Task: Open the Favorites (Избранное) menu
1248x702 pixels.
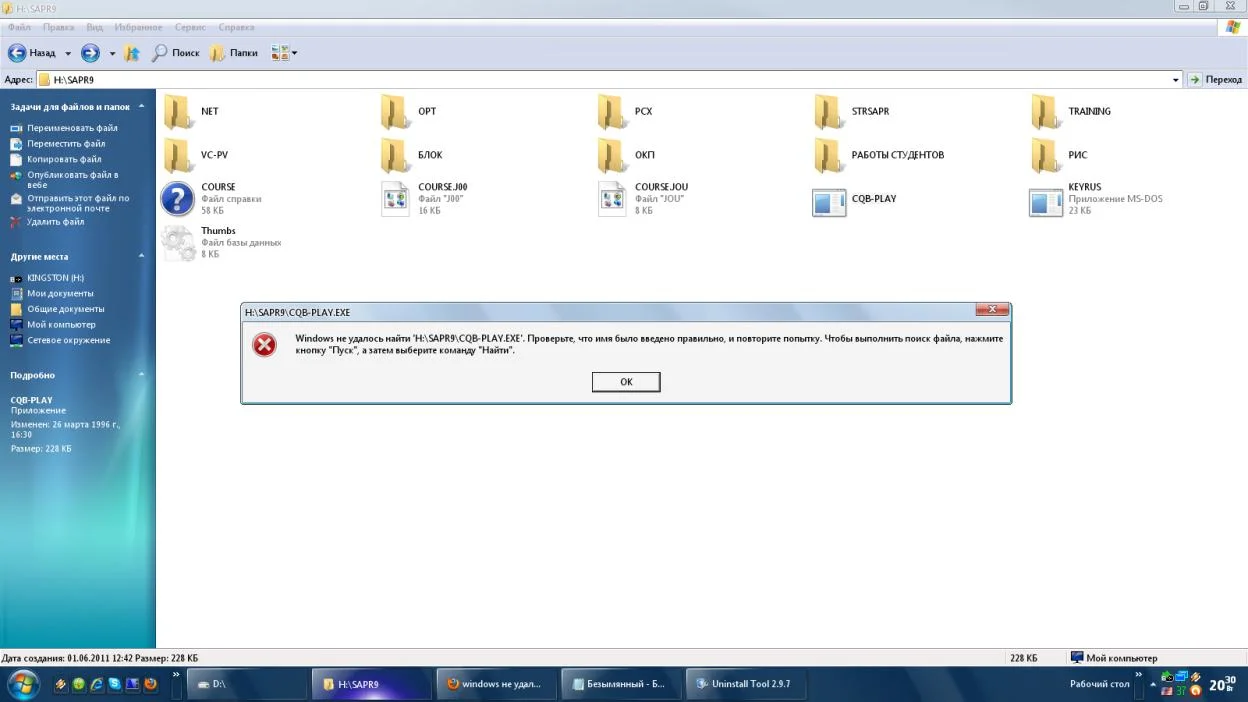Action: tap(139, 27)
